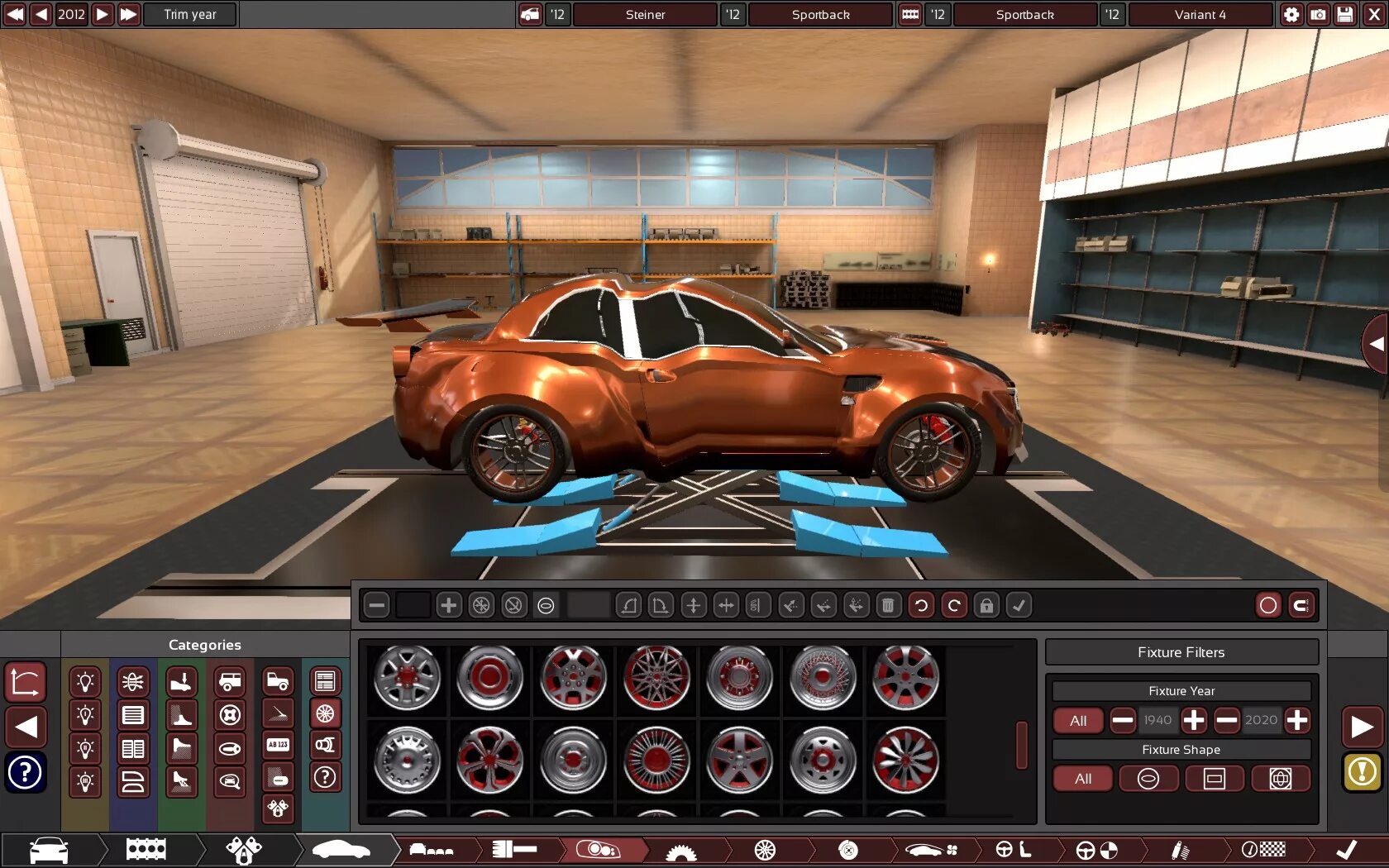Viewport: 1389px width, 868px height.
Task: Click the plus button in fixture toolbar
Action: [448, 606]
